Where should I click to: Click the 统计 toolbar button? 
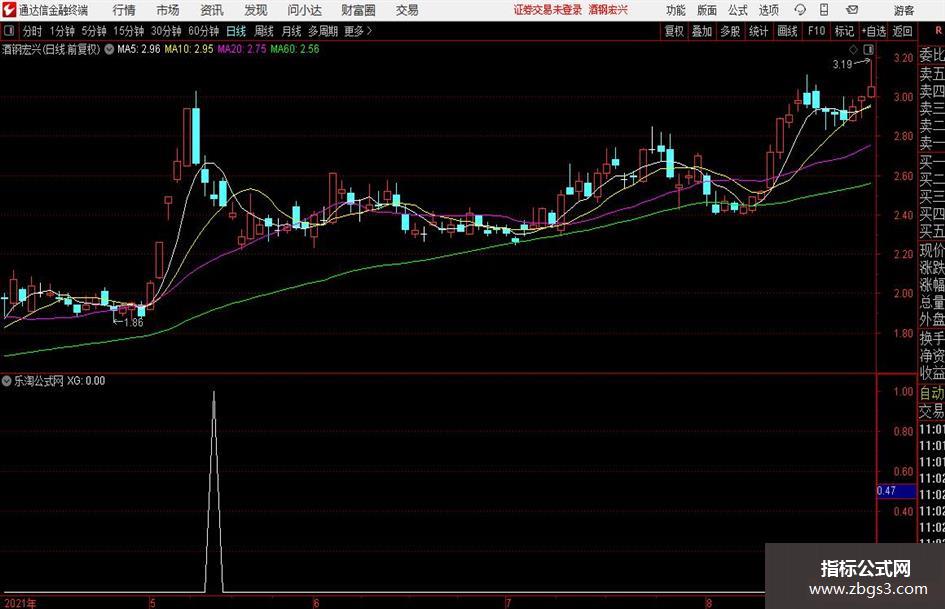coord(758,31)
